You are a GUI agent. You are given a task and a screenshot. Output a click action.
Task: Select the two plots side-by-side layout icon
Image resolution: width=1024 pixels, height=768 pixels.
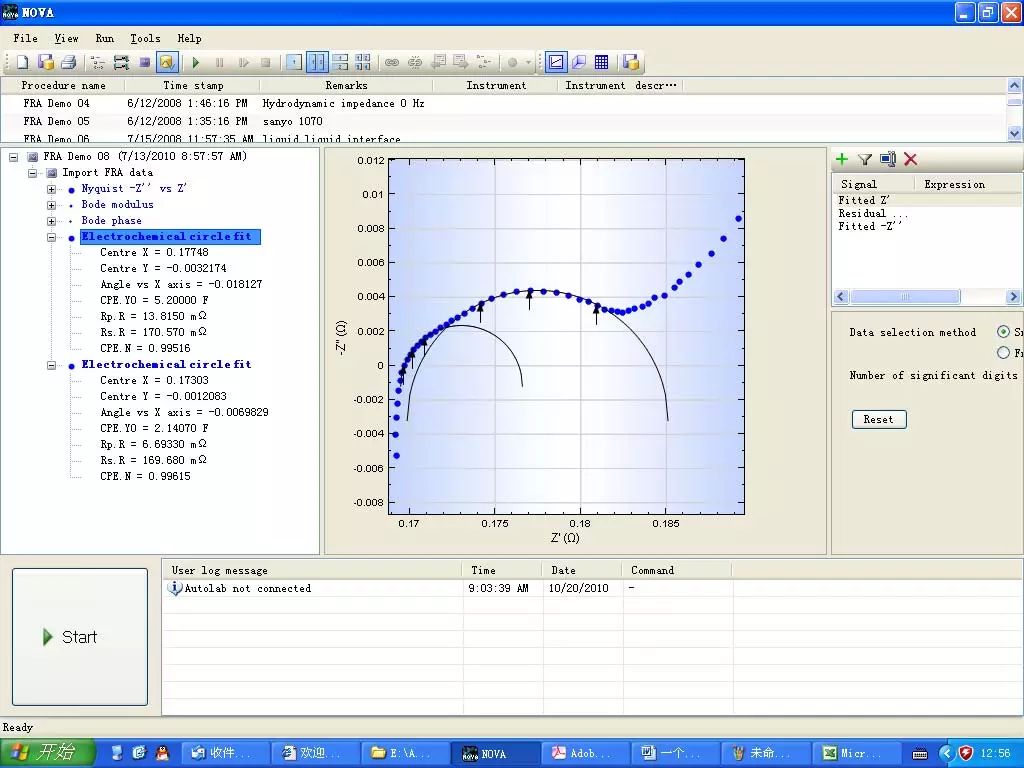[317, 62]
